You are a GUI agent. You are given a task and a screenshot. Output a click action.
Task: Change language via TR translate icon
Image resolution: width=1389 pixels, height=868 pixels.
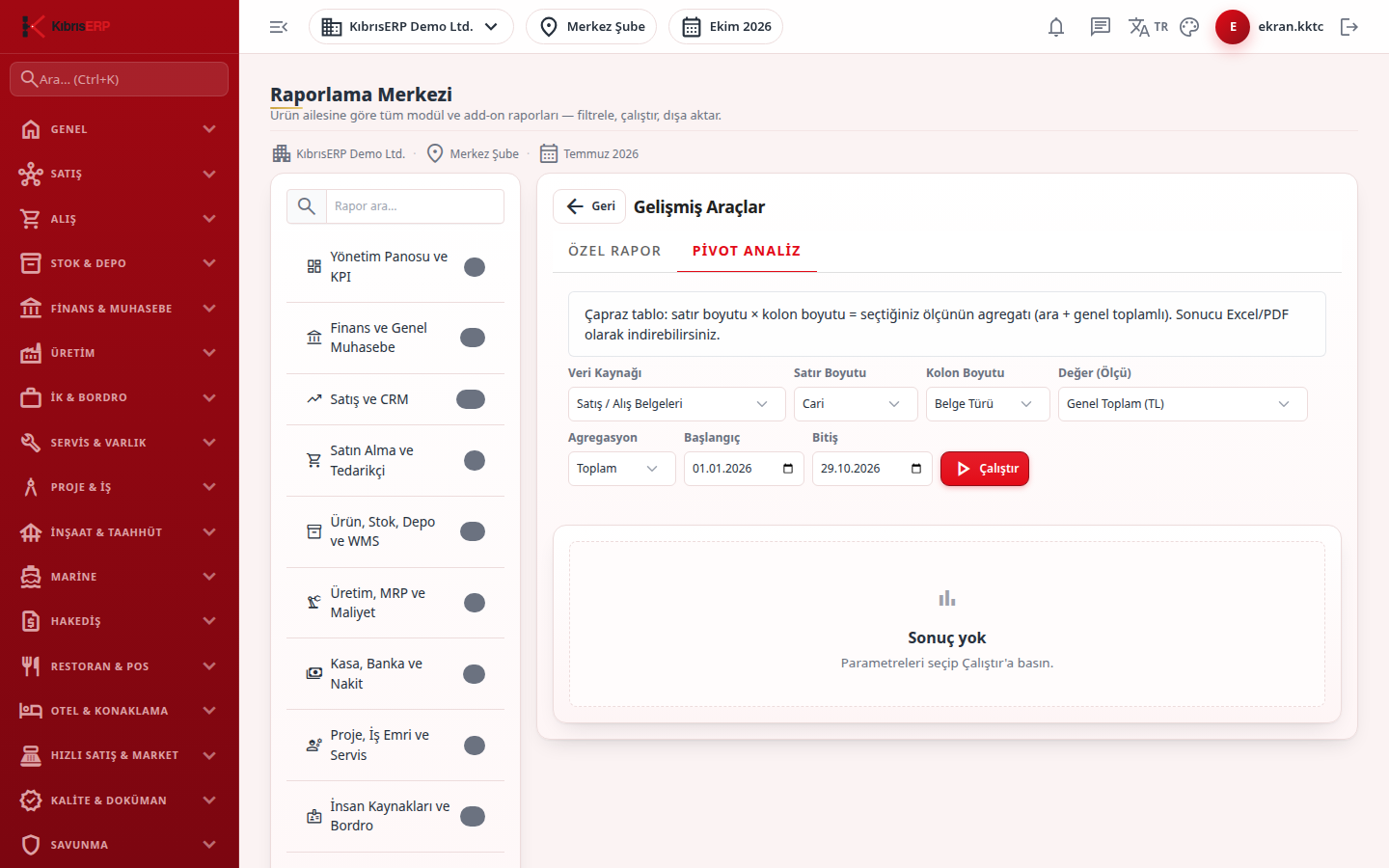(x=1148, y=27)
